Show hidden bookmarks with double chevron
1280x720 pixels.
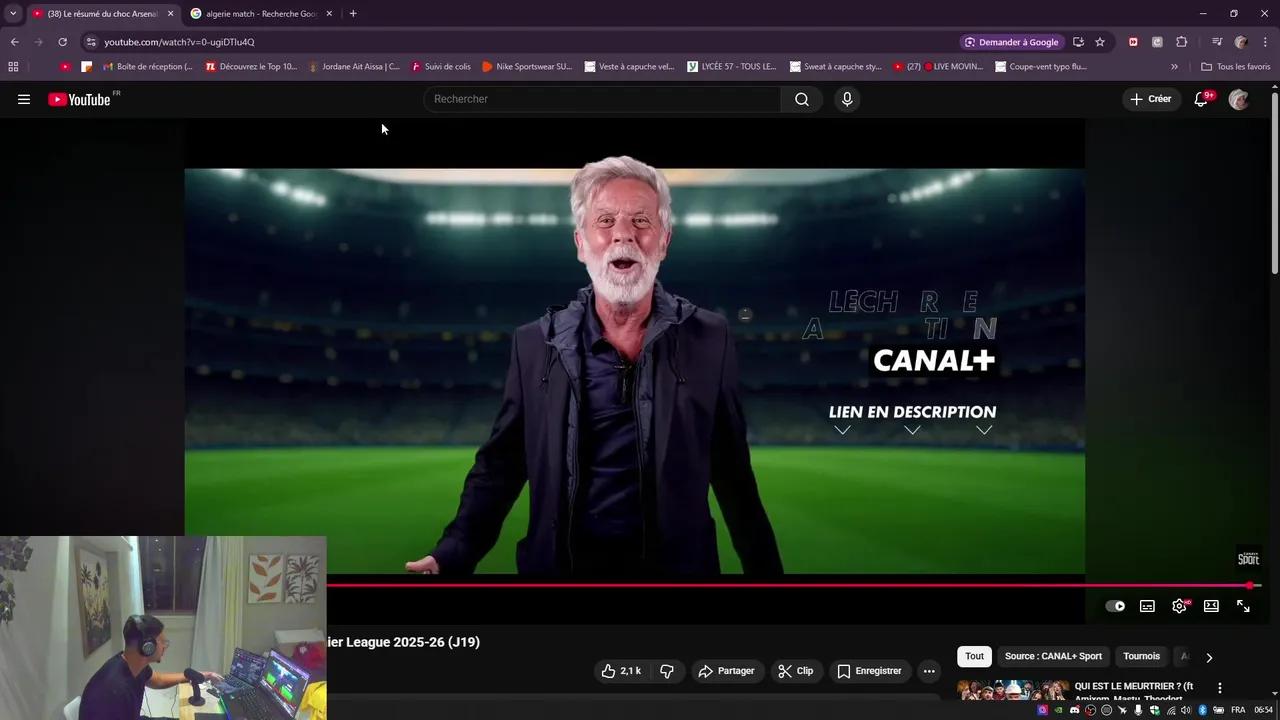pos(1174,67)
